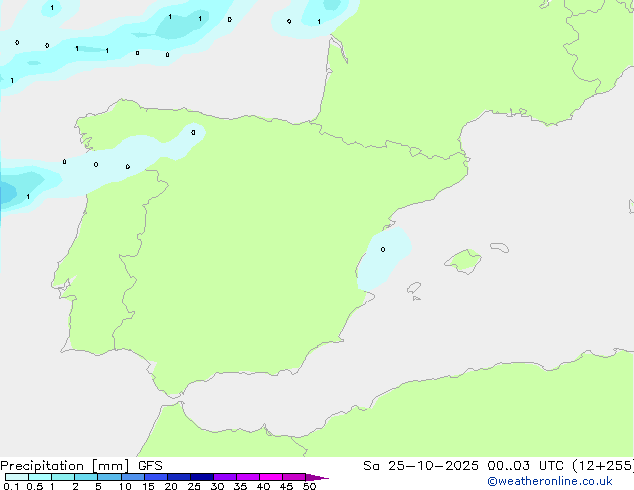The width and height of the screenshot is (634, 490).
Task: Click the '50' legend scale label
Action: pyautogui.click(x=309, y=486)
